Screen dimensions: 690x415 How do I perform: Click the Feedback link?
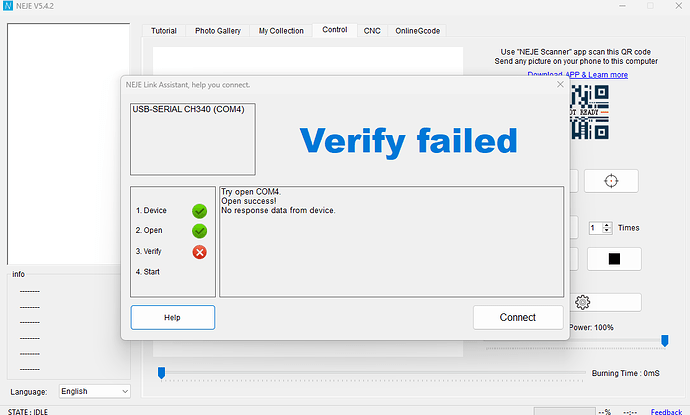click(666, 412)
